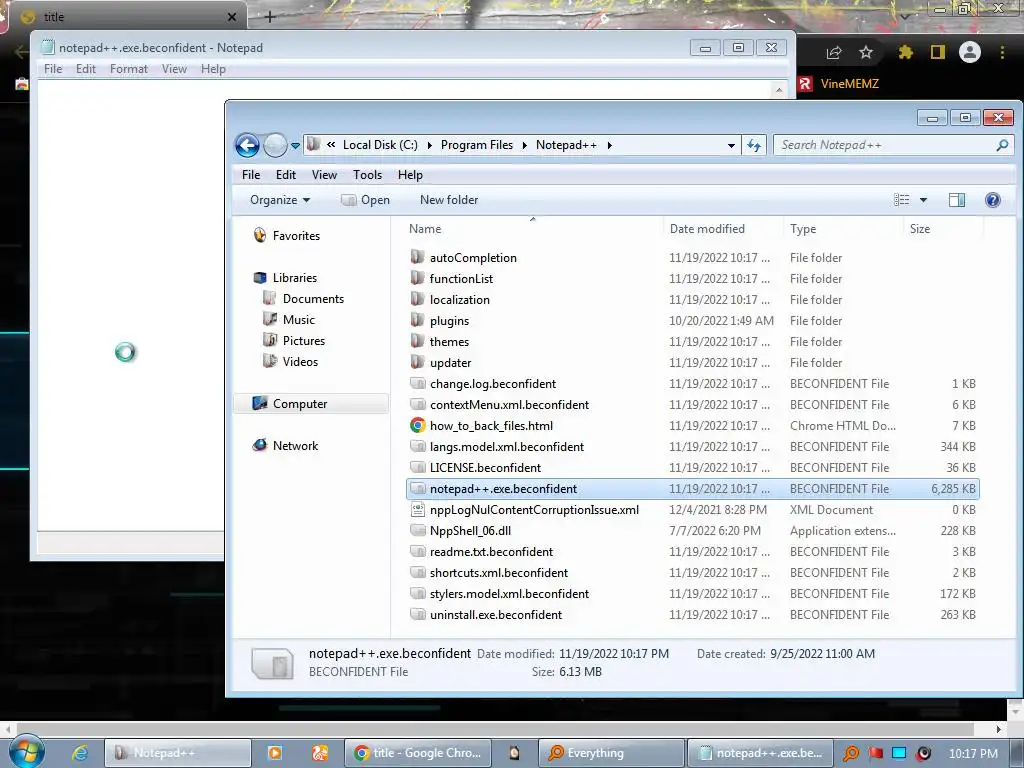Open a new Chrome tab with plus
This screenshot has width=1024, height=768.
pyautogui.click(x=270, y=17)
